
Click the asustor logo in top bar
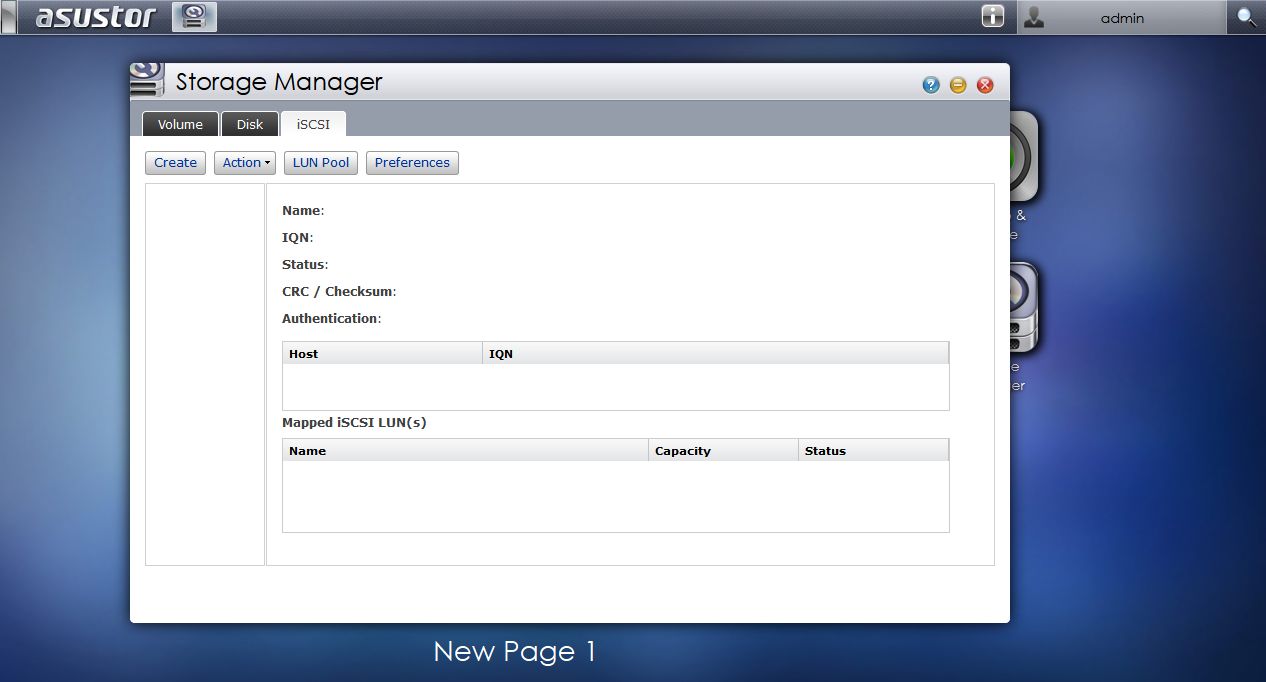[x=96, y=17]
